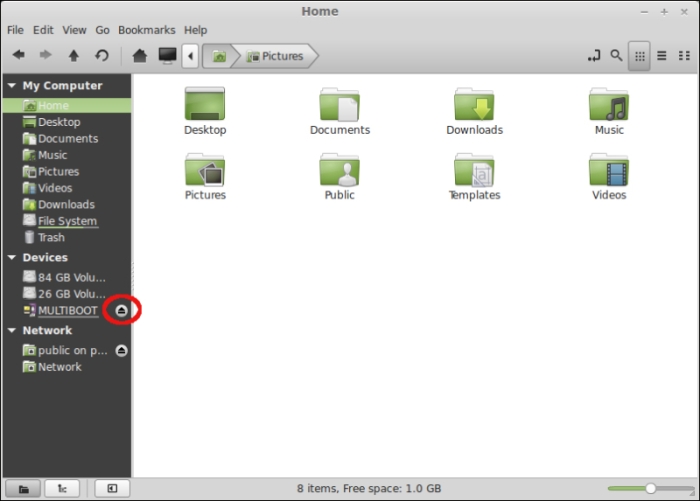Switch to icon view
The height and width of the screenshot is (501, 700).
coord(639,56)
